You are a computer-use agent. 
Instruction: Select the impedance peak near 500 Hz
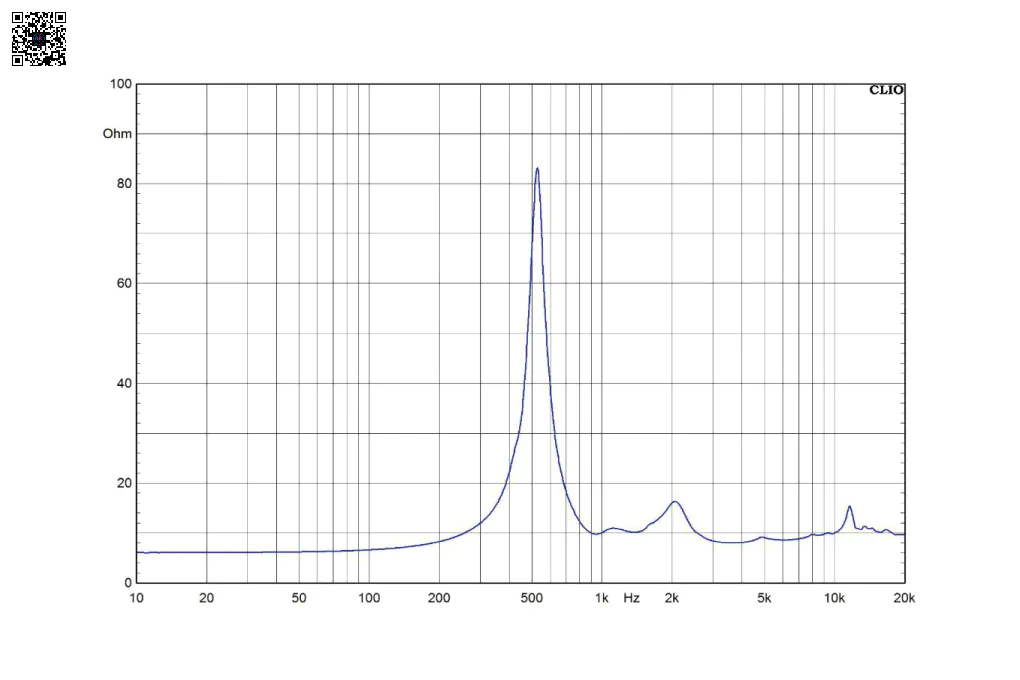[x=537, y=169]
